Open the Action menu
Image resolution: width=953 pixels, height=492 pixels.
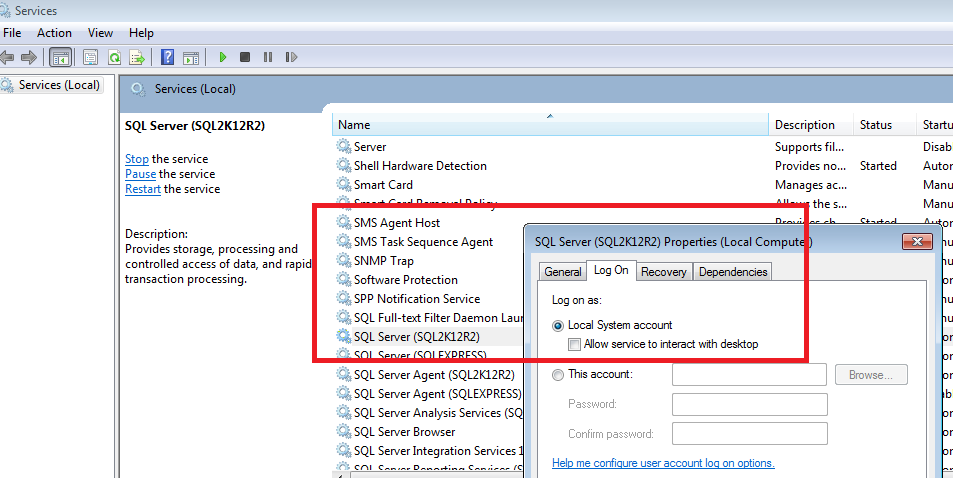[x=54, y=33]
